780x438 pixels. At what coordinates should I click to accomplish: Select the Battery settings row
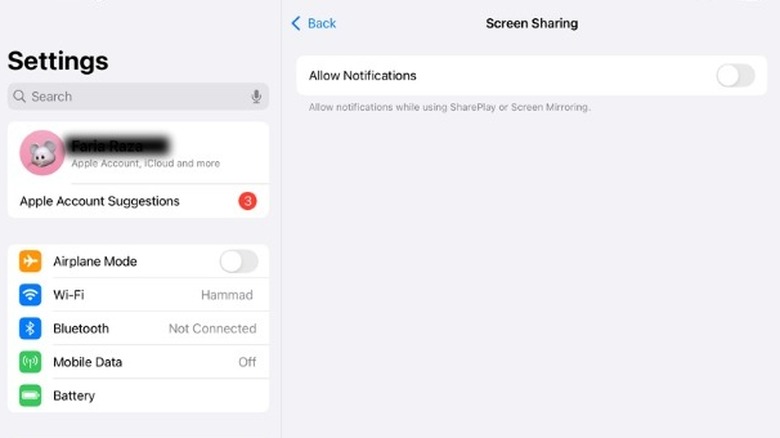click(x=138, y=396)
